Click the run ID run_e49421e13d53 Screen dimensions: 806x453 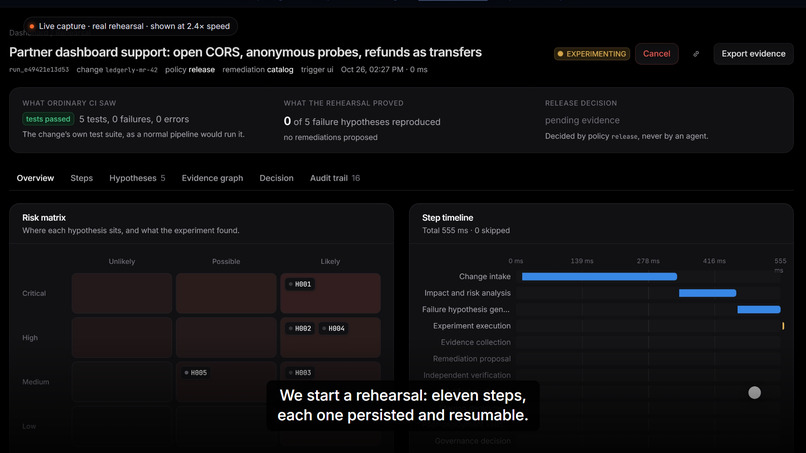pyautogui.click(x=39, y=69)
